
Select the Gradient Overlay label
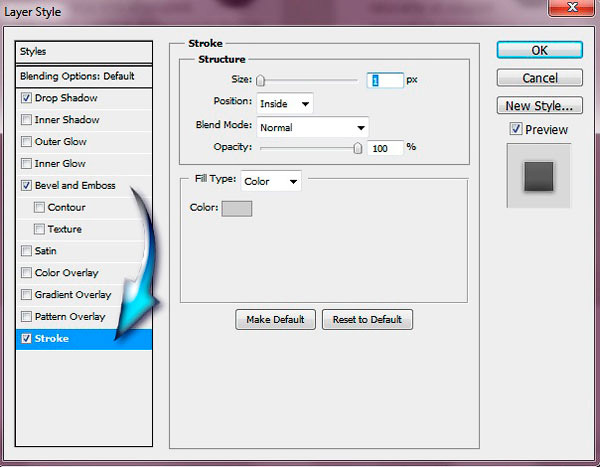point(73,295)
